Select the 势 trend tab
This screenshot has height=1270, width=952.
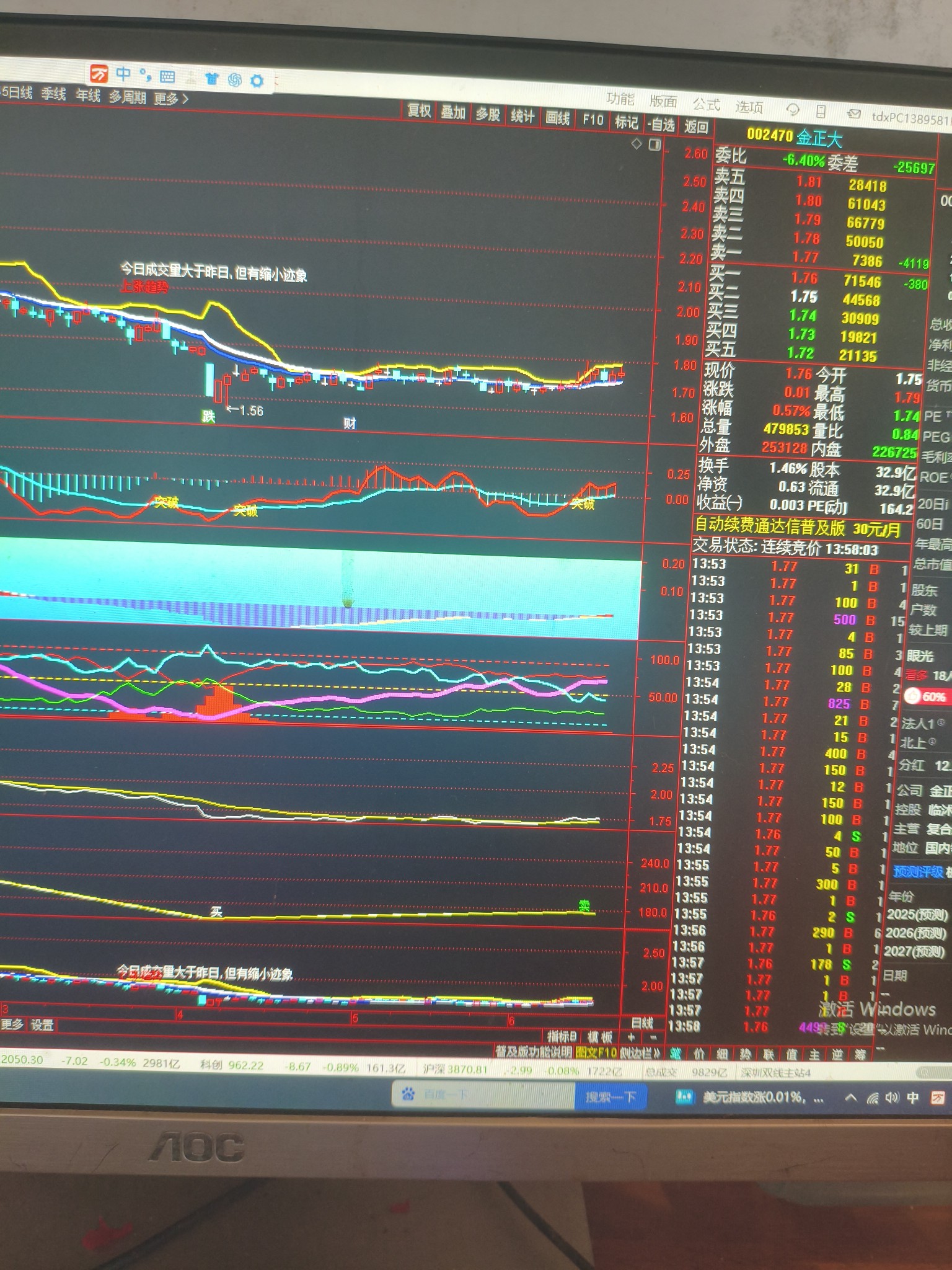point(746,1054)
